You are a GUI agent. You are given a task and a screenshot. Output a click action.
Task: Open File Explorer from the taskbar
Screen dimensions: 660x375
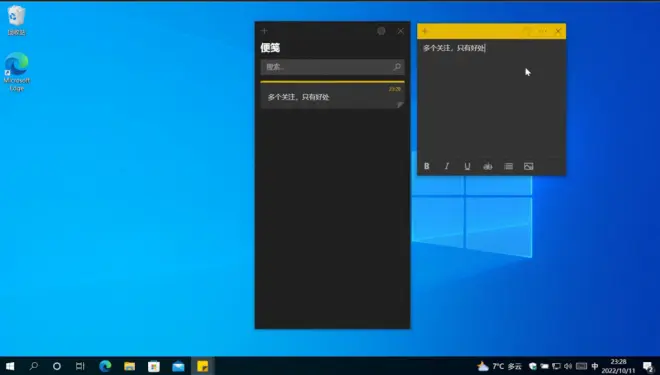(130, 366)
